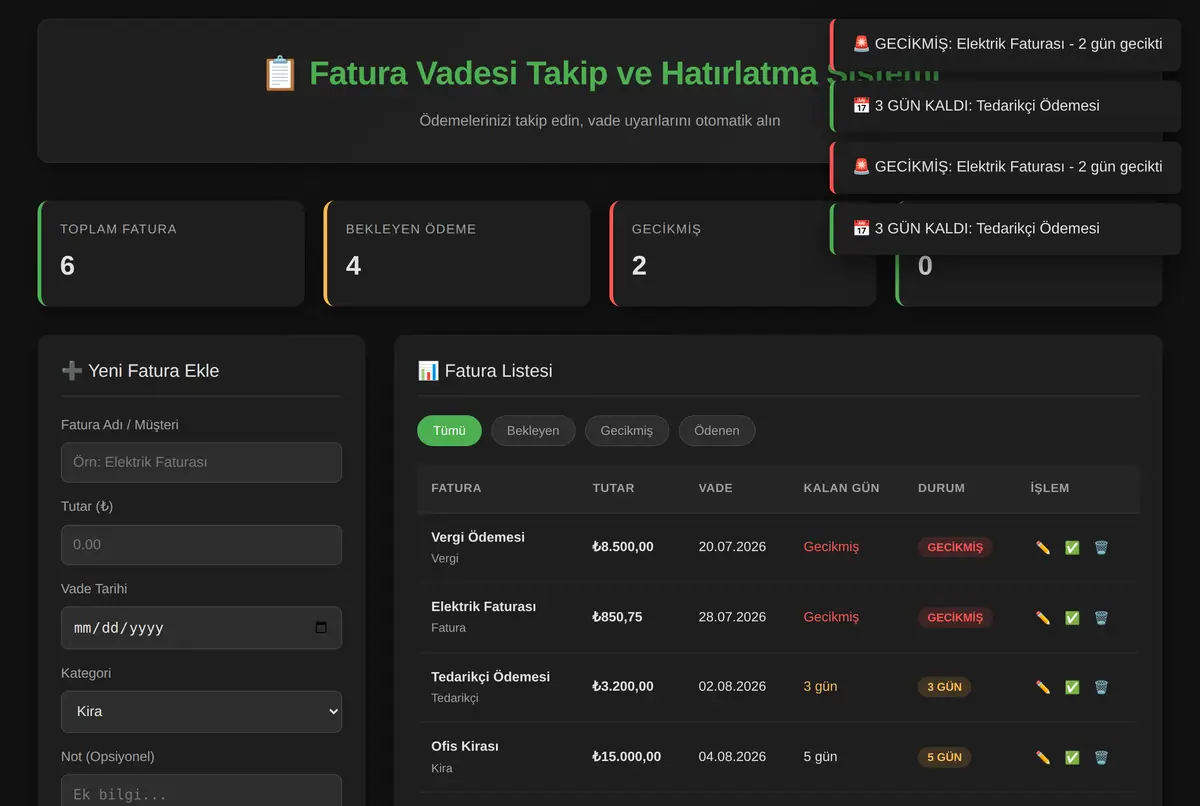
Task: Filter the list by Ödenen
Action: click(717, 431)
